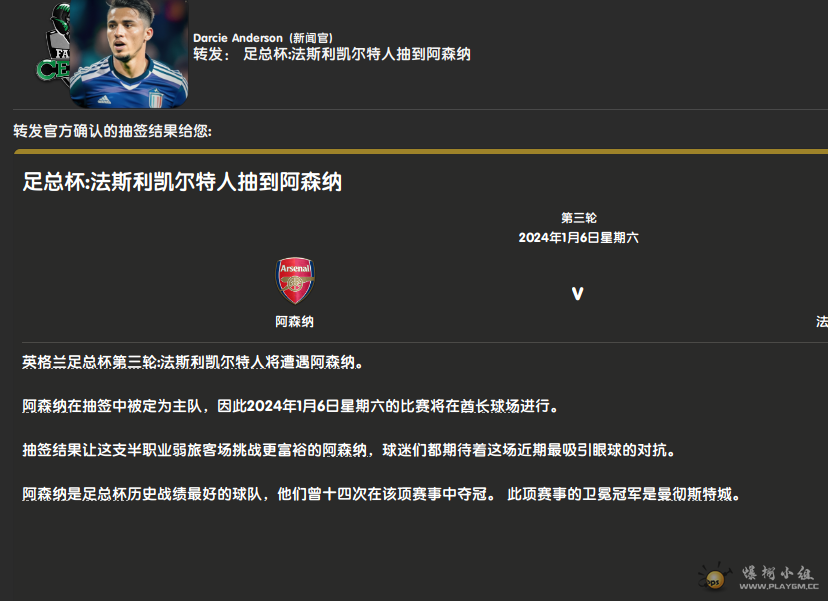Open Darcie Anderson's sender profile name
Image resolution: width=828 pixels, height=601 pixels.
tap(238, 38)
